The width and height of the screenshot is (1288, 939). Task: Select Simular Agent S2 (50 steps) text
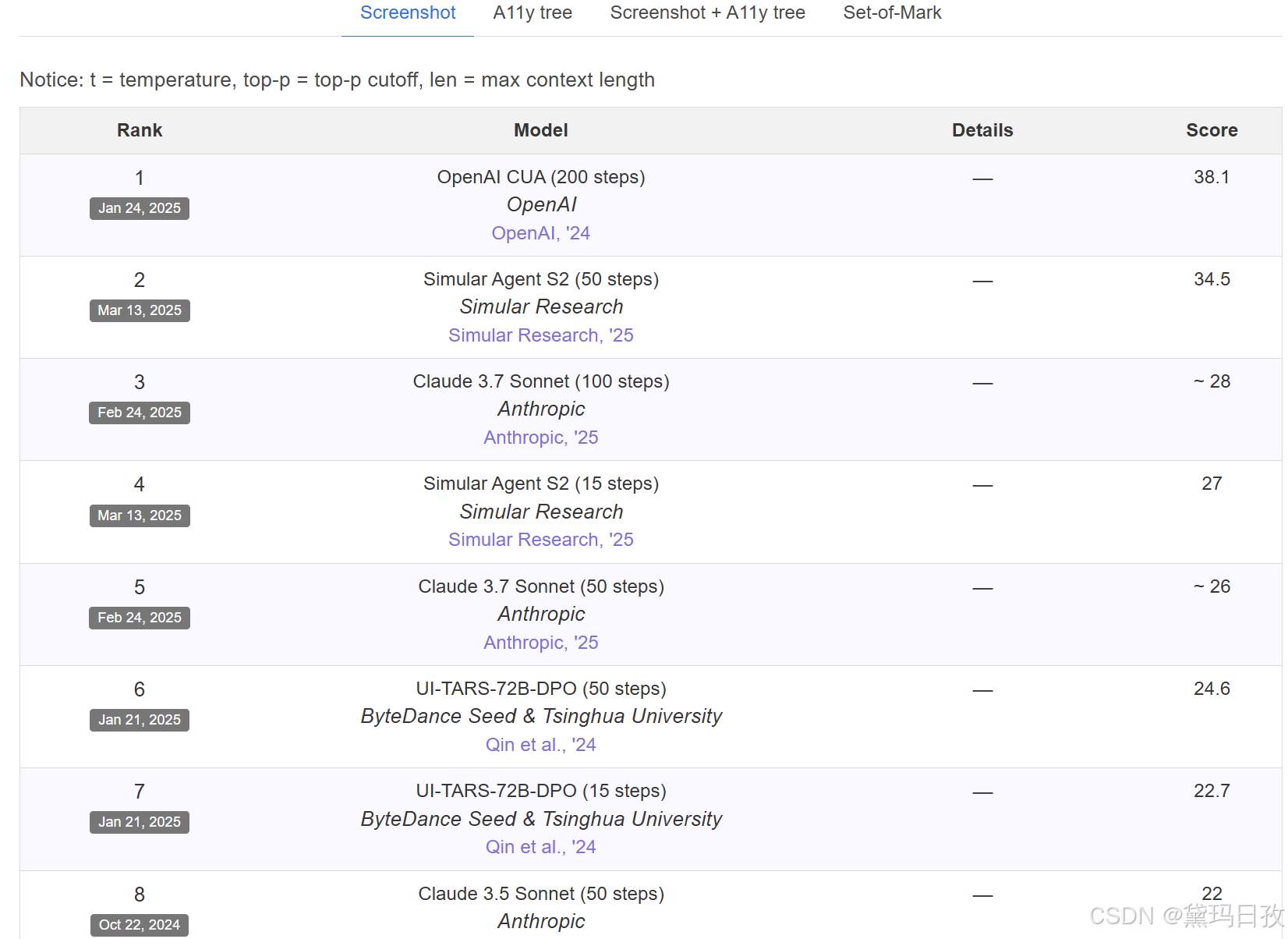(541, 279)
